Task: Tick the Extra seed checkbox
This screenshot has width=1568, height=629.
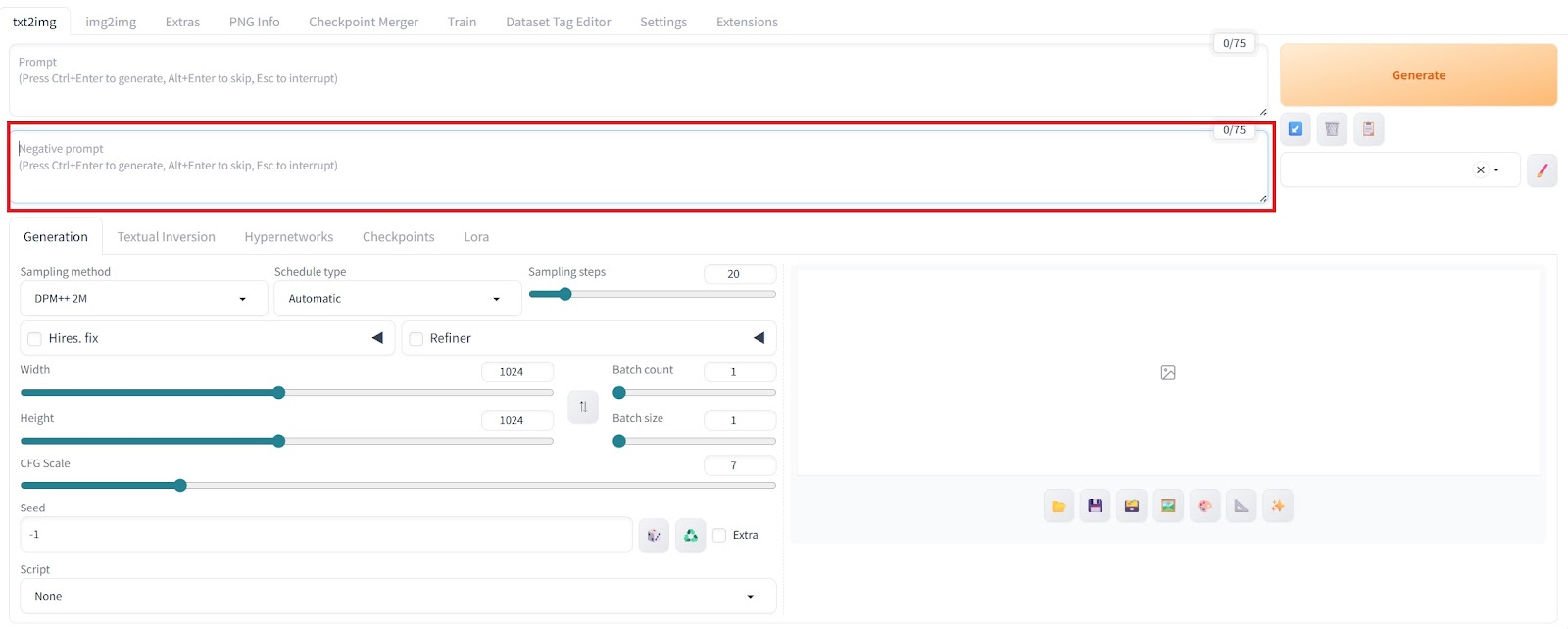Action: [x=719, y=536]
